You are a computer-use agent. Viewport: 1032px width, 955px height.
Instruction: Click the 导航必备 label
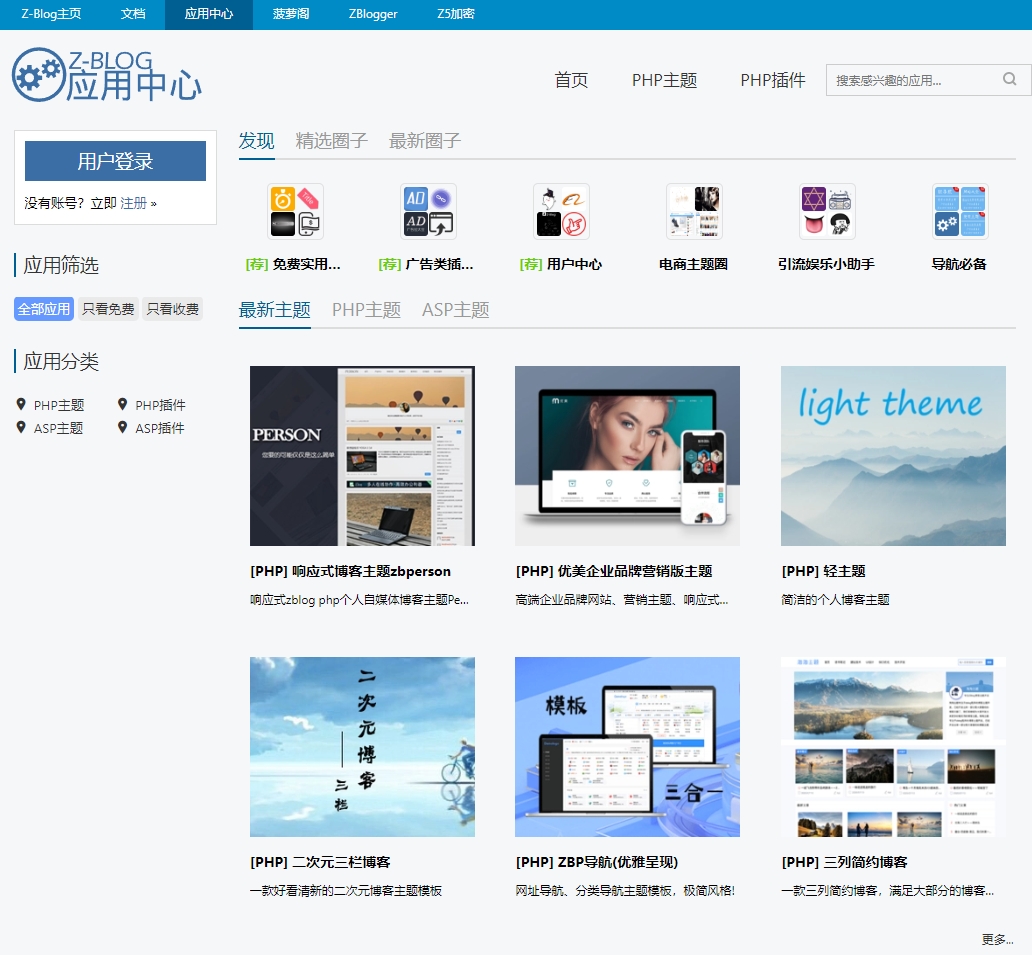(x=959, y=265)
